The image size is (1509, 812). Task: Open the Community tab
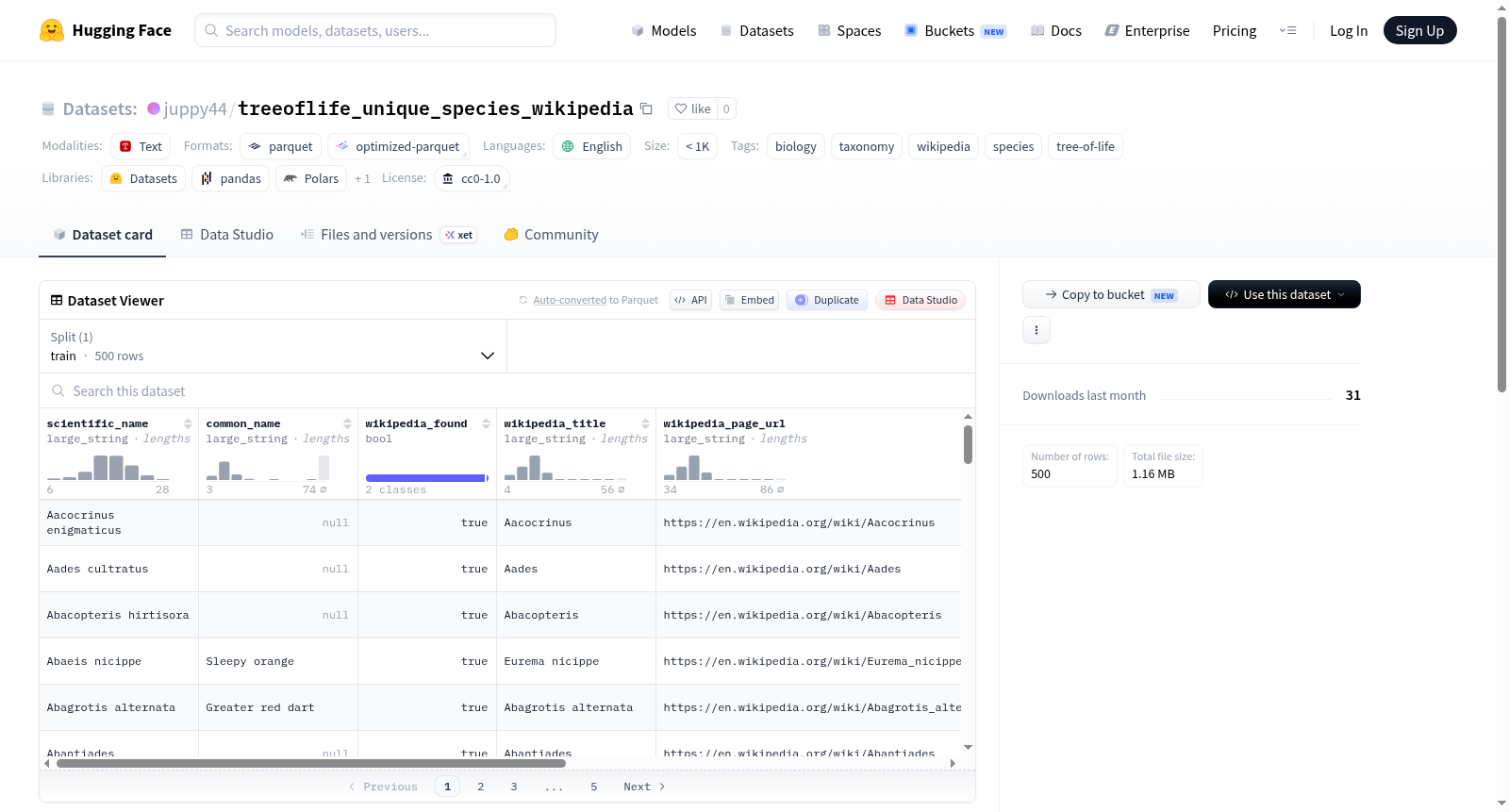(551, 235)
